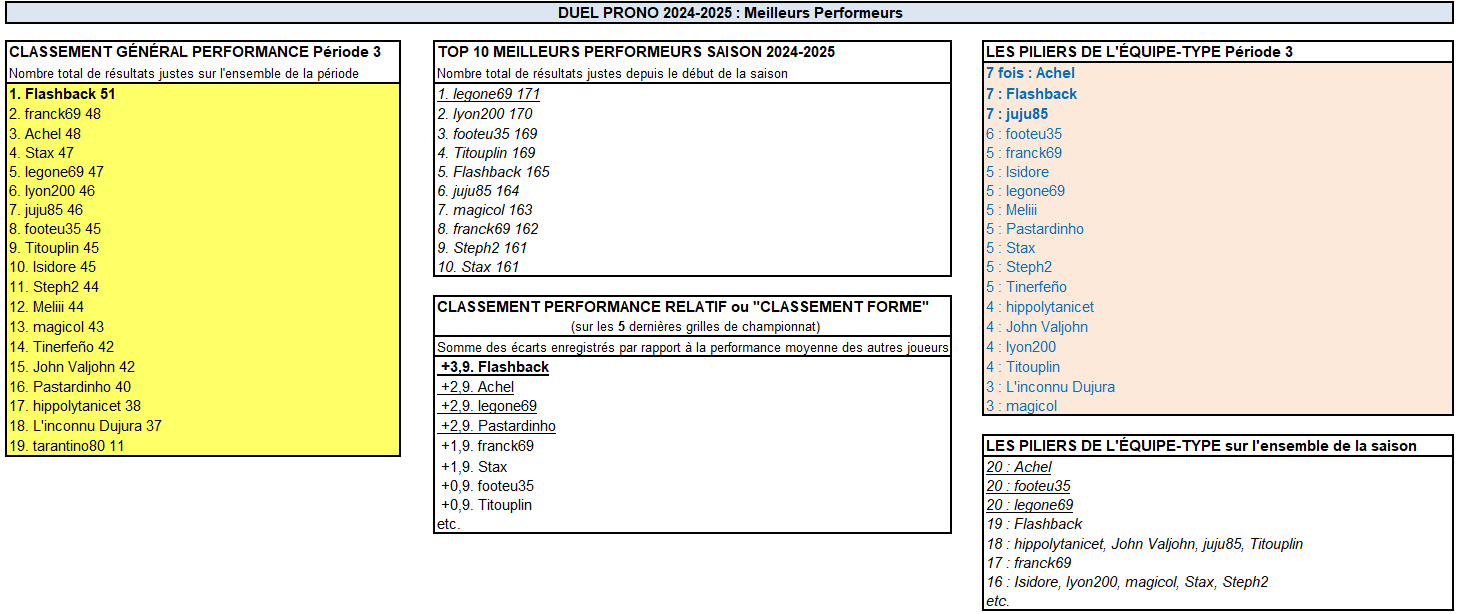
Task: Click the DUEL PRONO 2024-2025 title banner
Action: click(x=729, y=13)
